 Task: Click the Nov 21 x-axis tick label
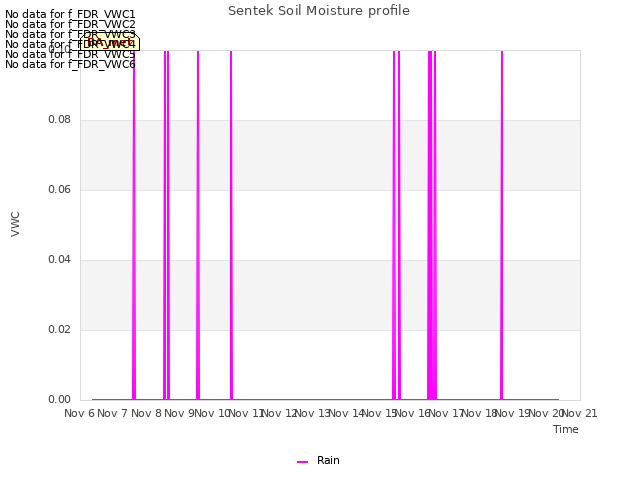[x=580, y=413]
